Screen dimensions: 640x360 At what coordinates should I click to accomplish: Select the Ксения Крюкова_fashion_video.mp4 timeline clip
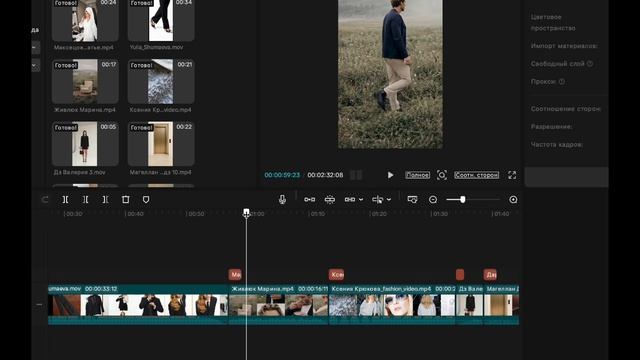click(392, 304)
